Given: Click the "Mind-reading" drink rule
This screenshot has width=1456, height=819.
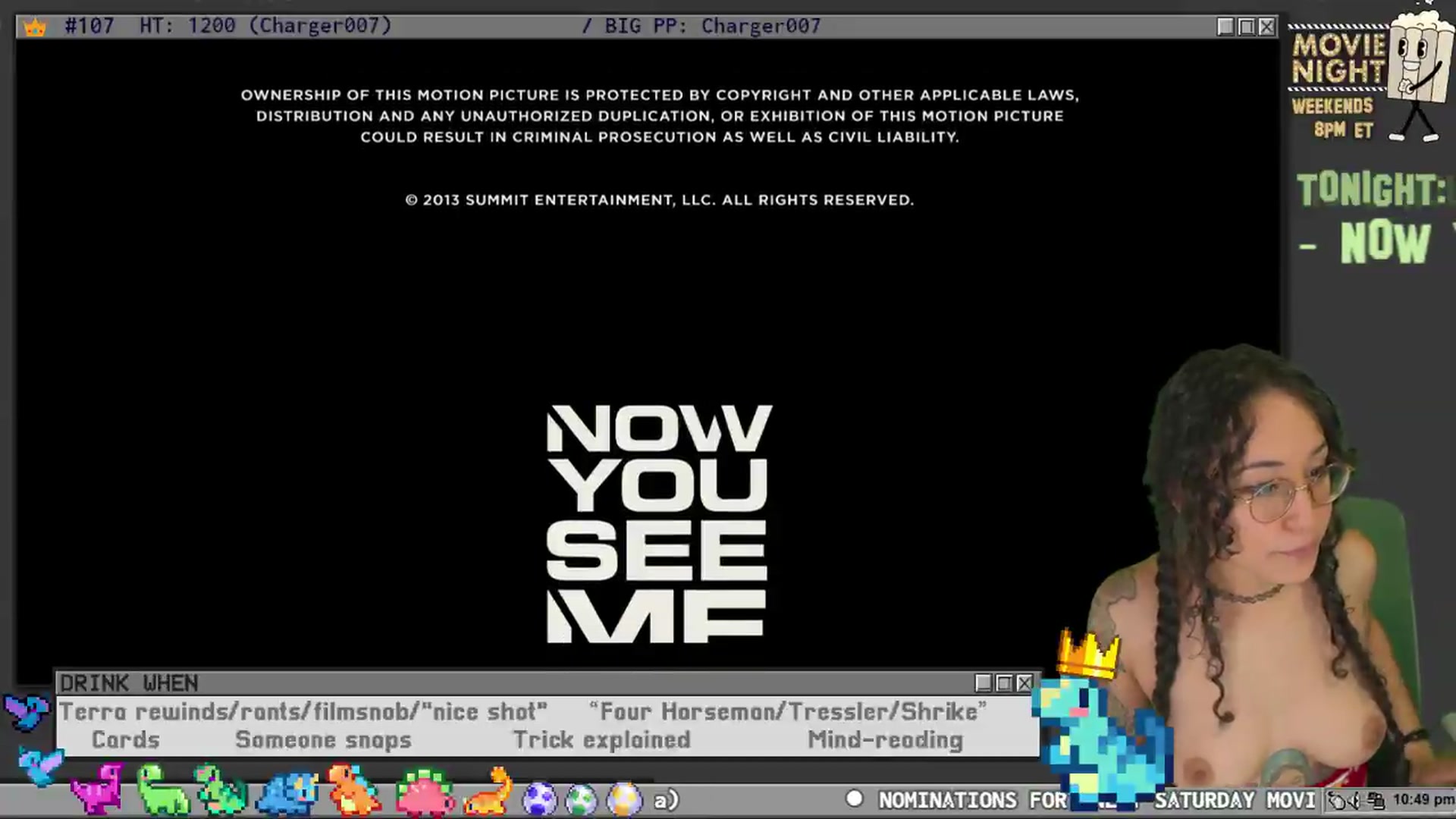Looking at the screenshot, I should tap(886, 740).
